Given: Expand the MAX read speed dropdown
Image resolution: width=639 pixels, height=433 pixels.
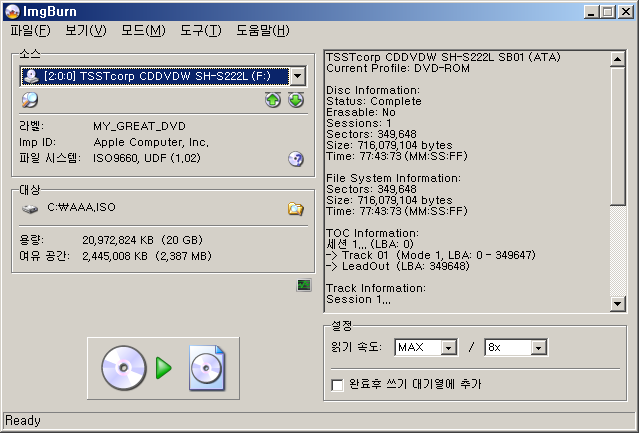Looking at the screenshot, I should click(x=449, y=347).
